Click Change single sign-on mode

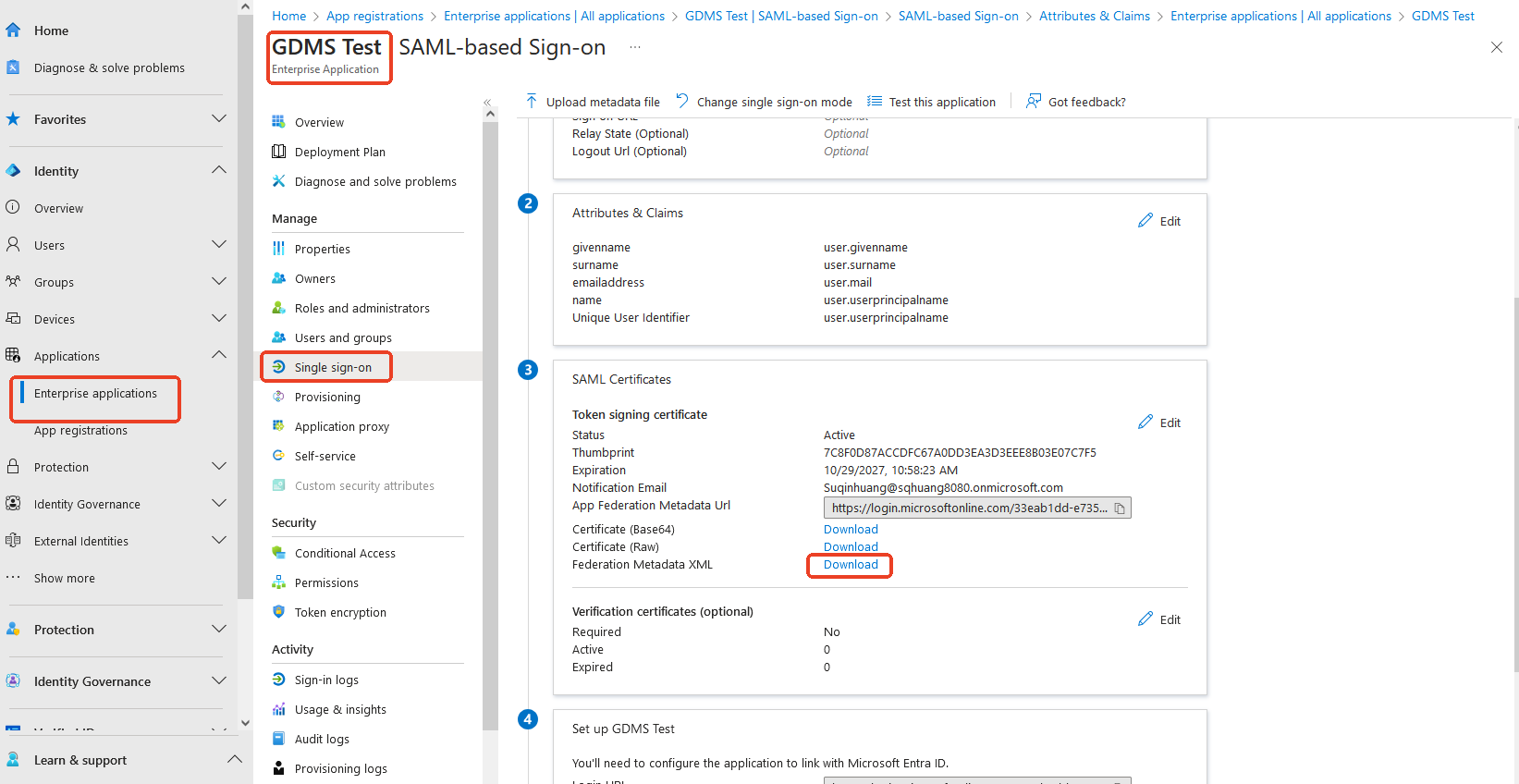[764, 102]
